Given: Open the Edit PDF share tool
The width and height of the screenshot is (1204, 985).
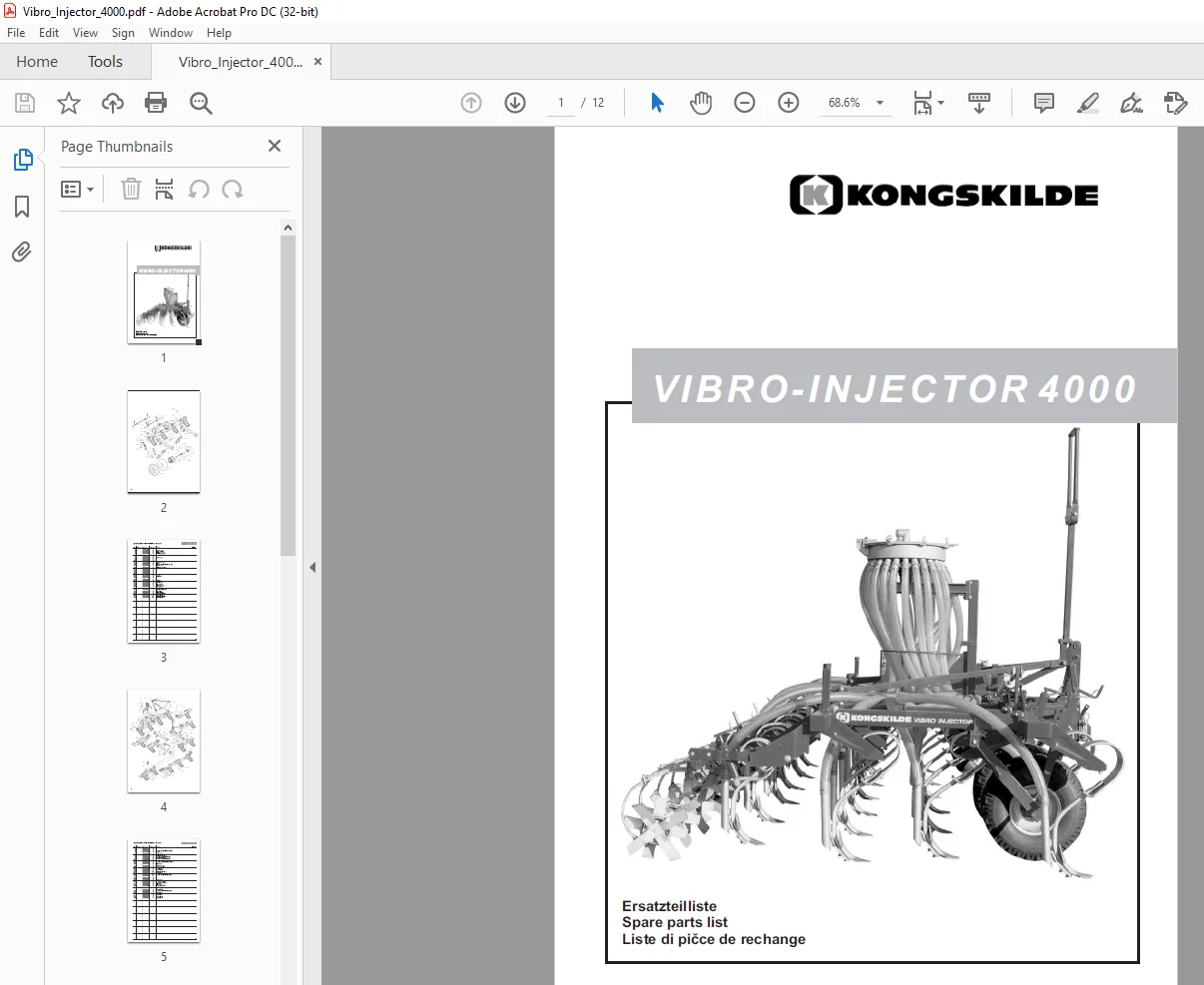Looking at the screenshot, I should (1176, 103).
